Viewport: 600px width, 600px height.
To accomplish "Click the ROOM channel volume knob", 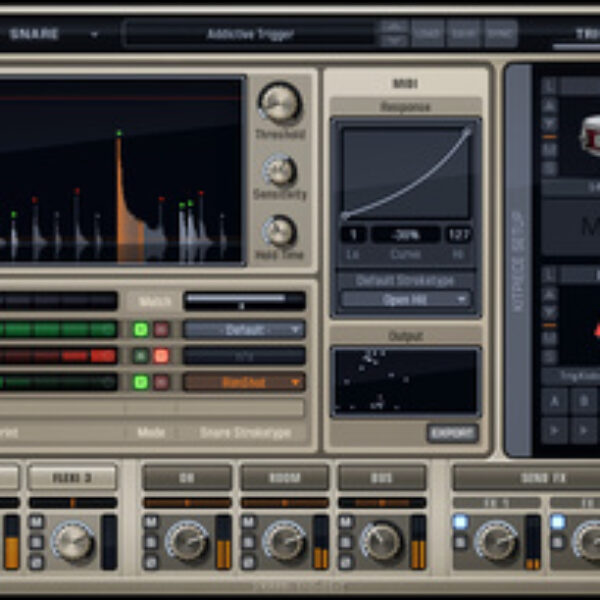I will (284, 541).
